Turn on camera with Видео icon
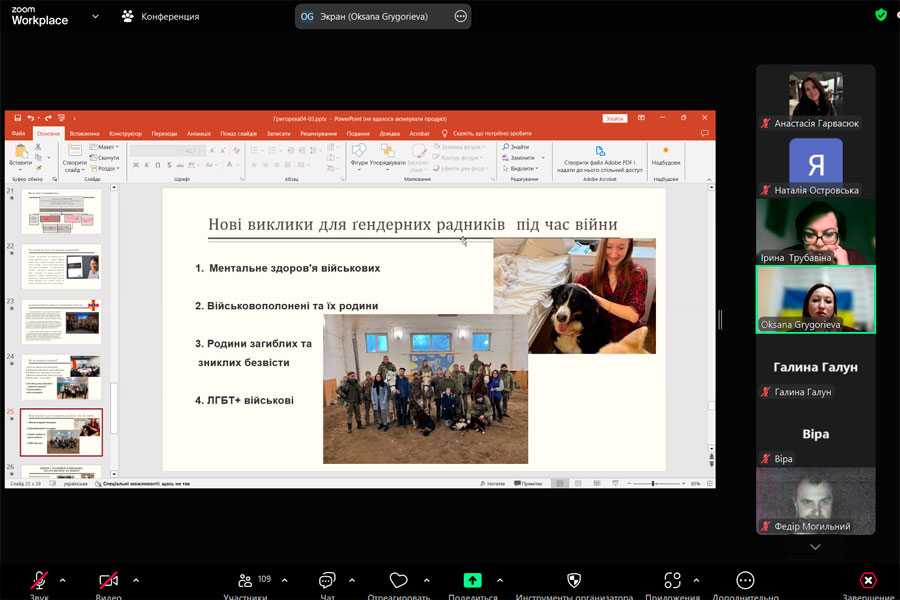This screenshot has height=600, width=900. 108,581
